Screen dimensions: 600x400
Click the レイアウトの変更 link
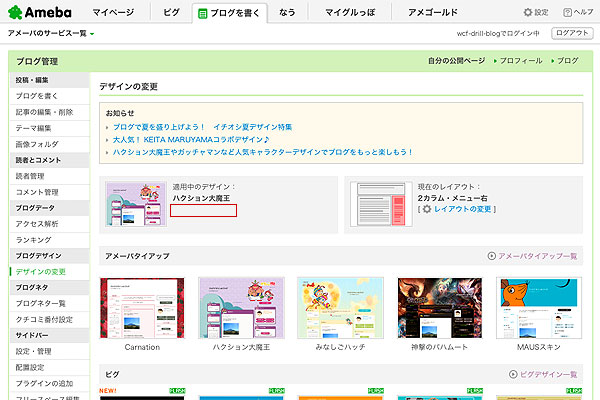pos(463,209)
